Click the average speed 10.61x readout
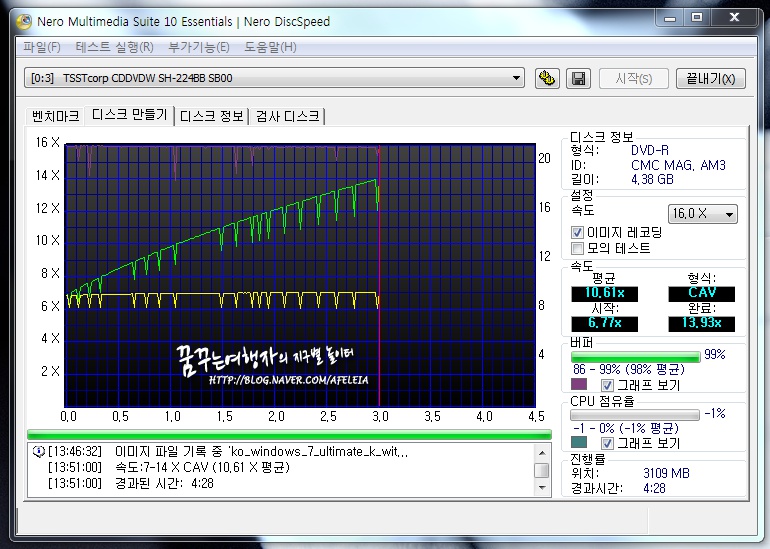Image resolution: width=770 pixels, height=549 pixels. pyautogui.click(x=604, y=293)
